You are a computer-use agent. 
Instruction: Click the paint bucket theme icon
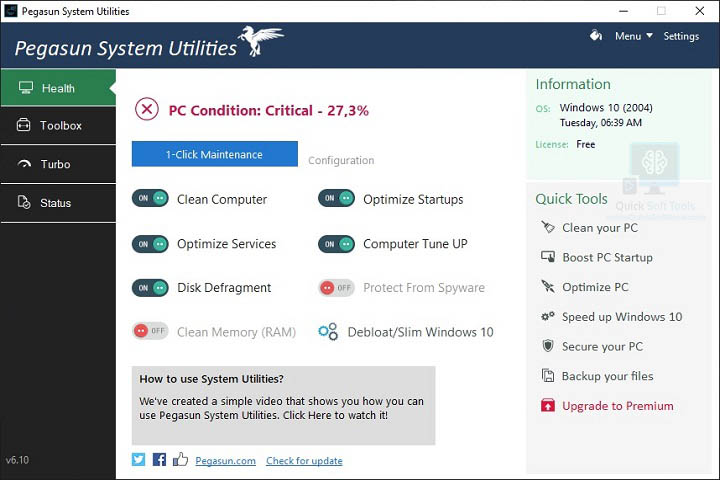(596, 35)
